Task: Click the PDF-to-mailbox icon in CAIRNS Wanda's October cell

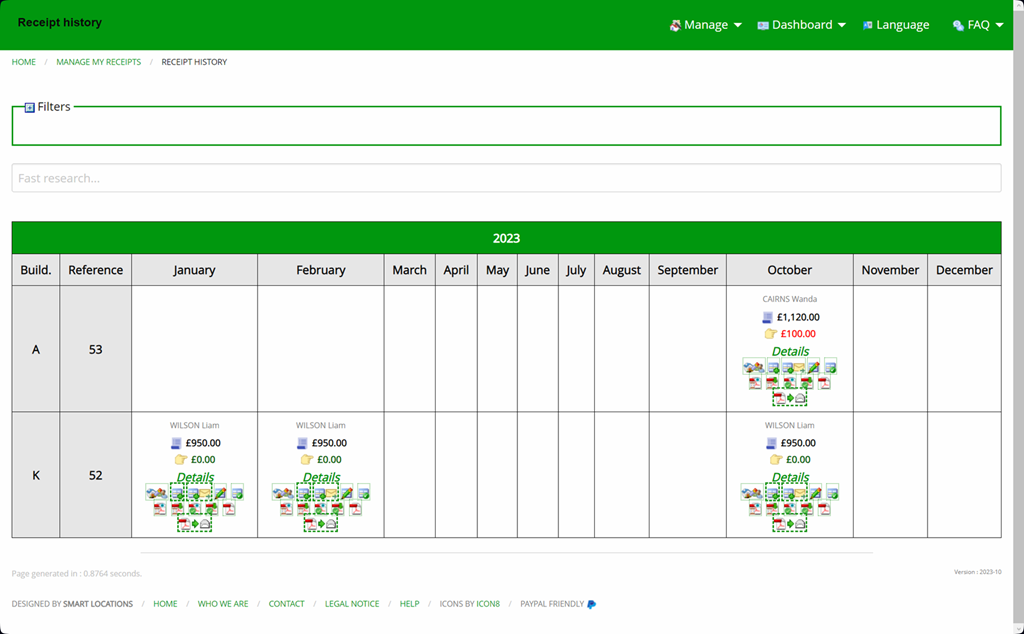Action: [790, 397]
